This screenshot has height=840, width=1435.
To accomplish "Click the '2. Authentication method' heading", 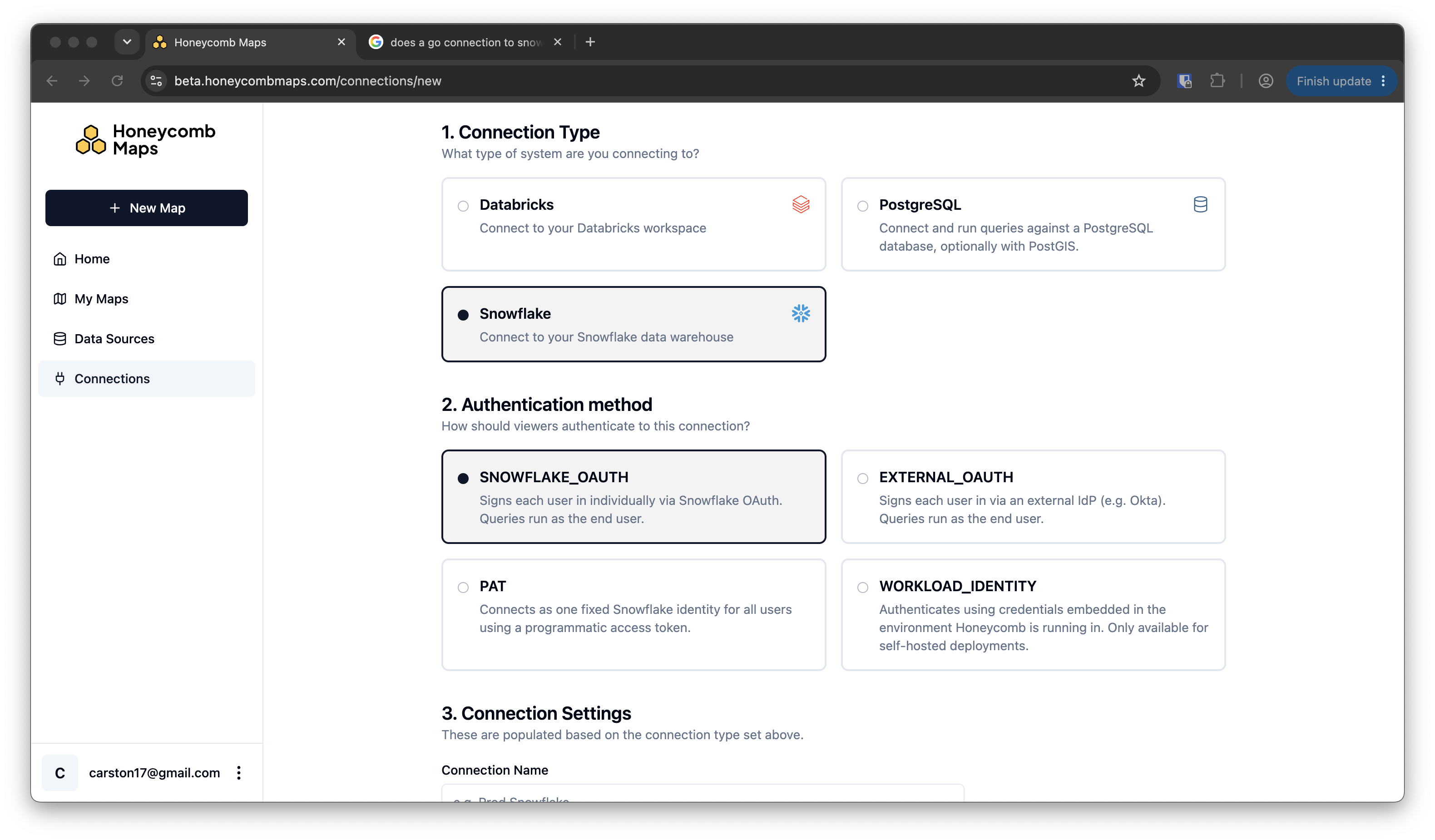I will click(x=547, y=405).
